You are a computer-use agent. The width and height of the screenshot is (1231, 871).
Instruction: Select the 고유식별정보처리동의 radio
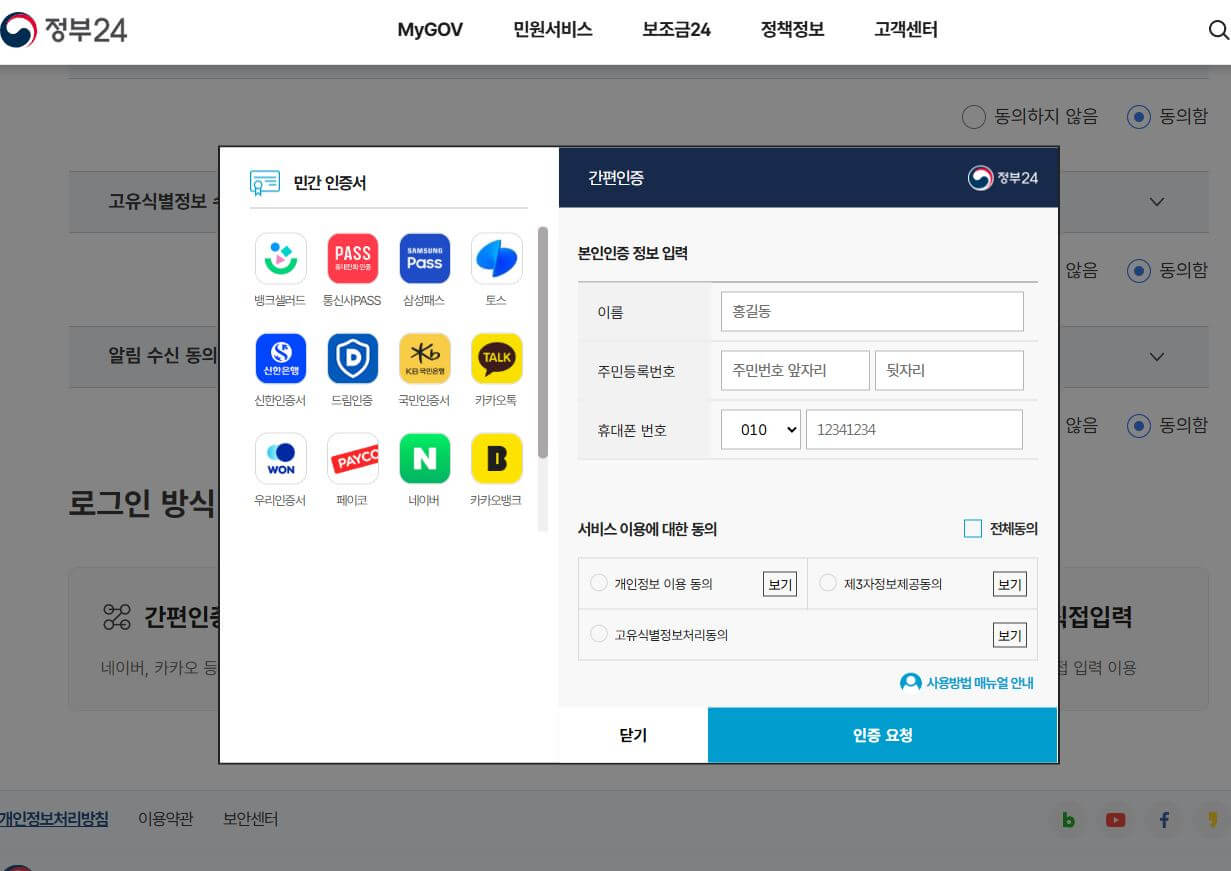pos(599,634)
